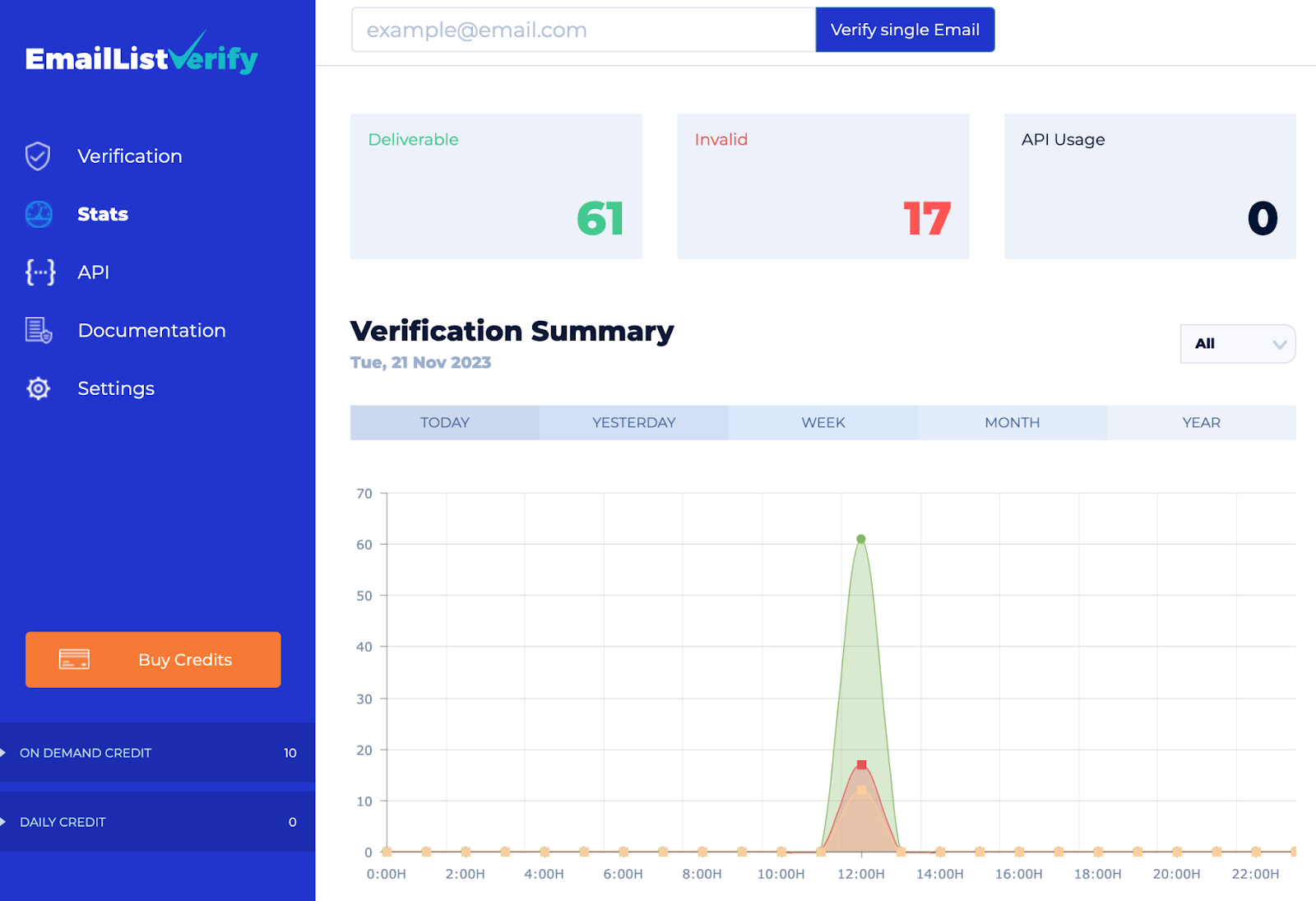Click the API curly braces icon
The height and width of the screenshot is (901, 1316).
[x=39, y=272]
